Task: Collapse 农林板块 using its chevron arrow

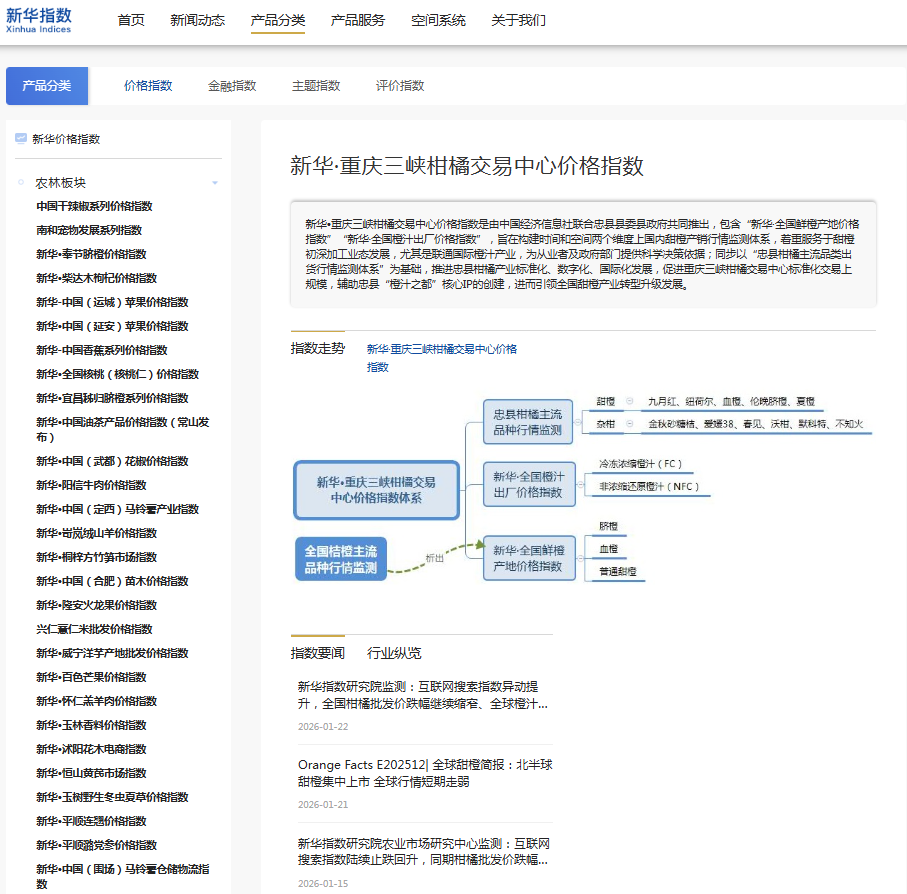Action: [214, 182]
